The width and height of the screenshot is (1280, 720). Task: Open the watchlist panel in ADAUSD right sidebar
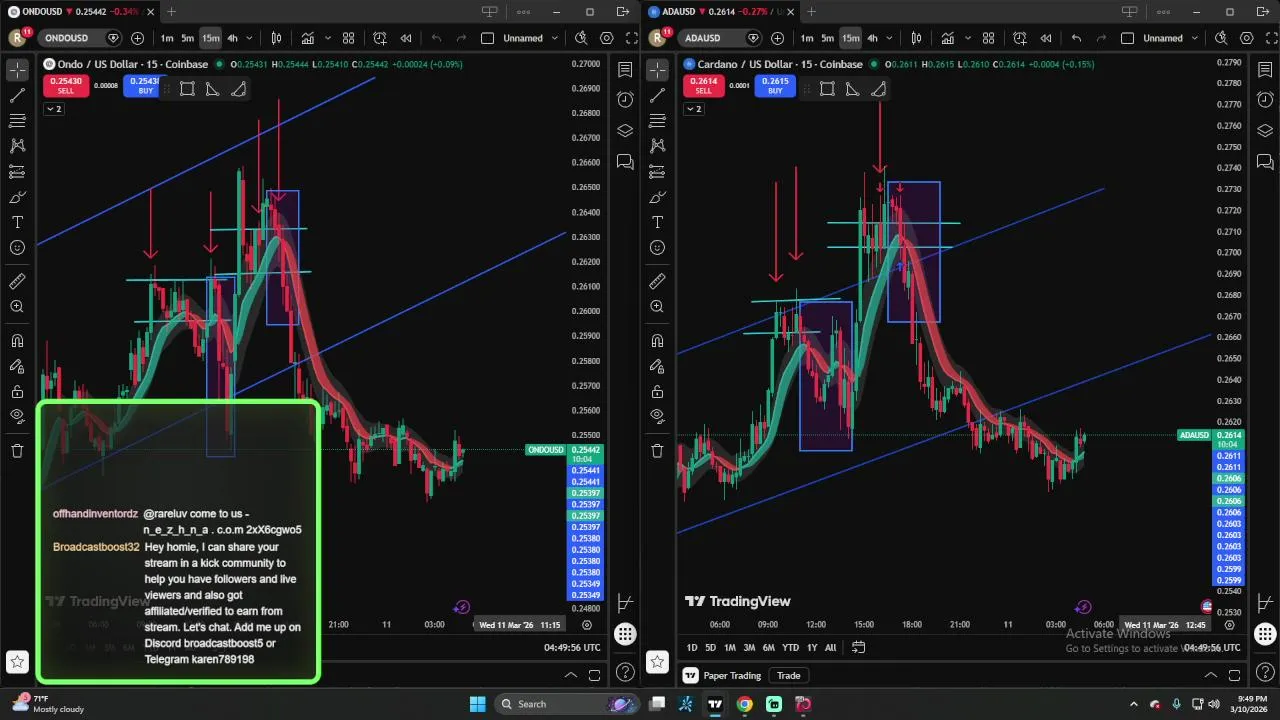coord(1265,70)
